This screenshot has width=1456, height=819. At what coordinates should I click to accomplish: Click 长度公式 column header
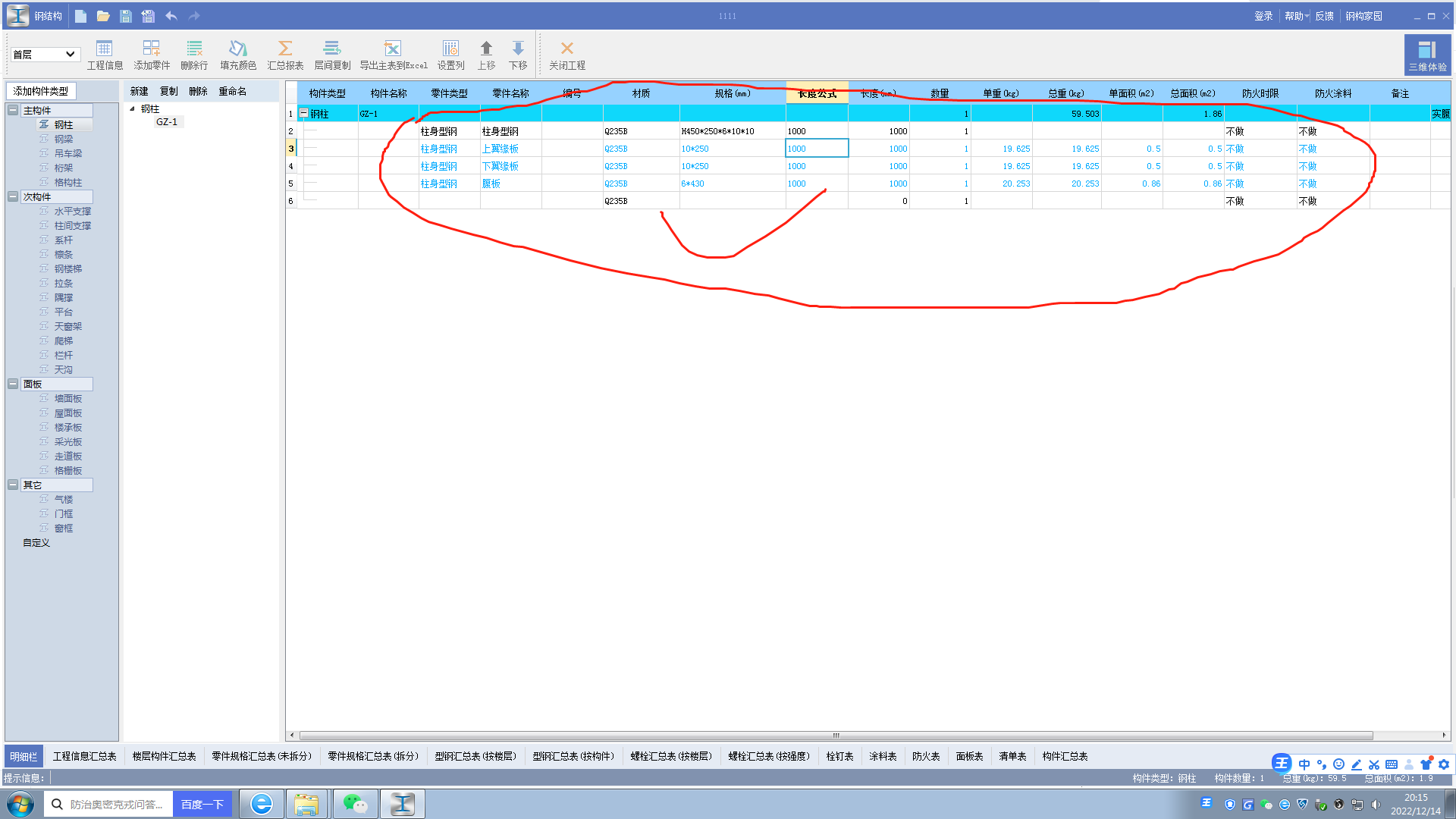[x=817, y=93]
